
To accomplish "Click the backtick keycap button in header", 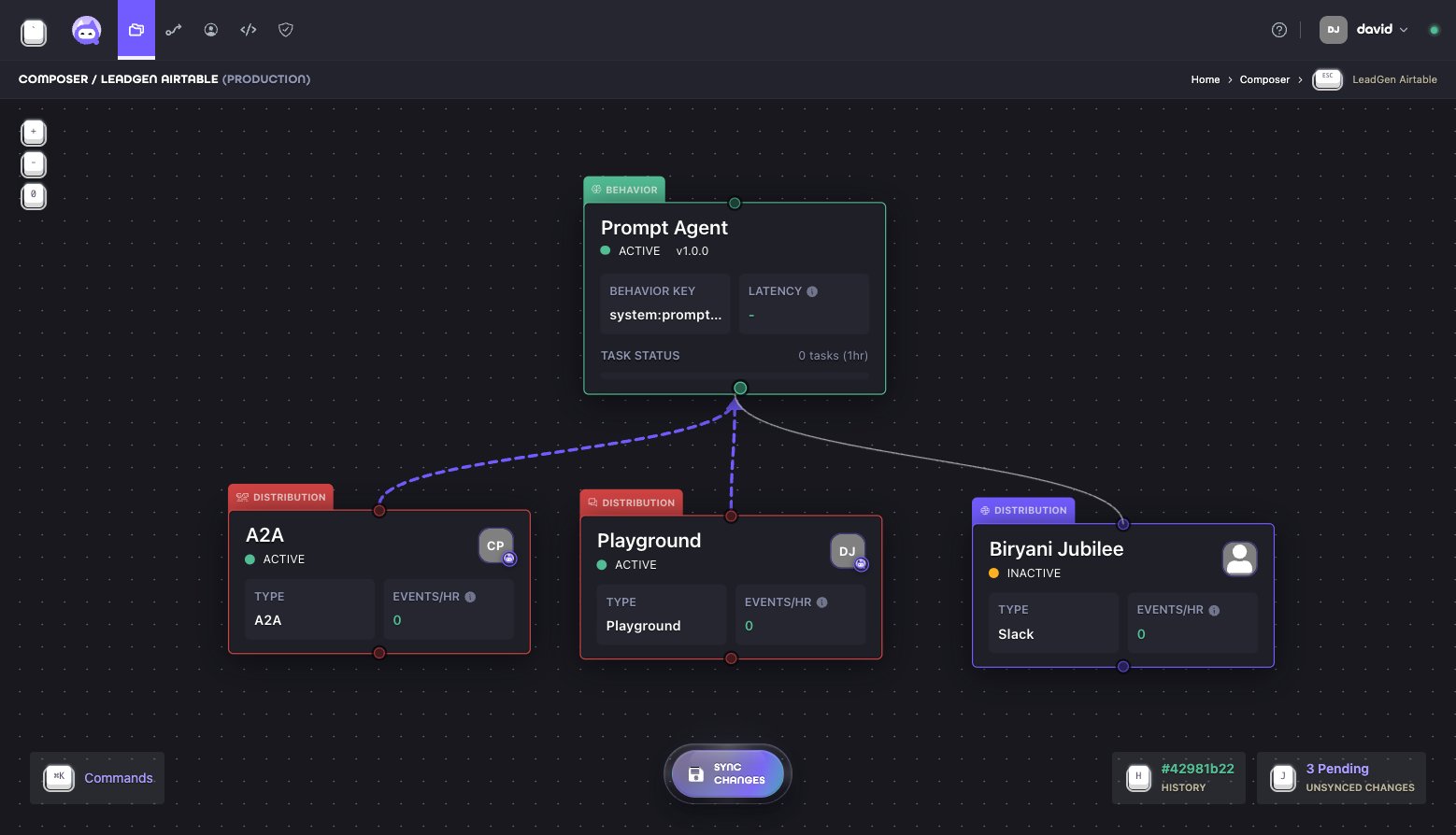I will coord(34,32).
